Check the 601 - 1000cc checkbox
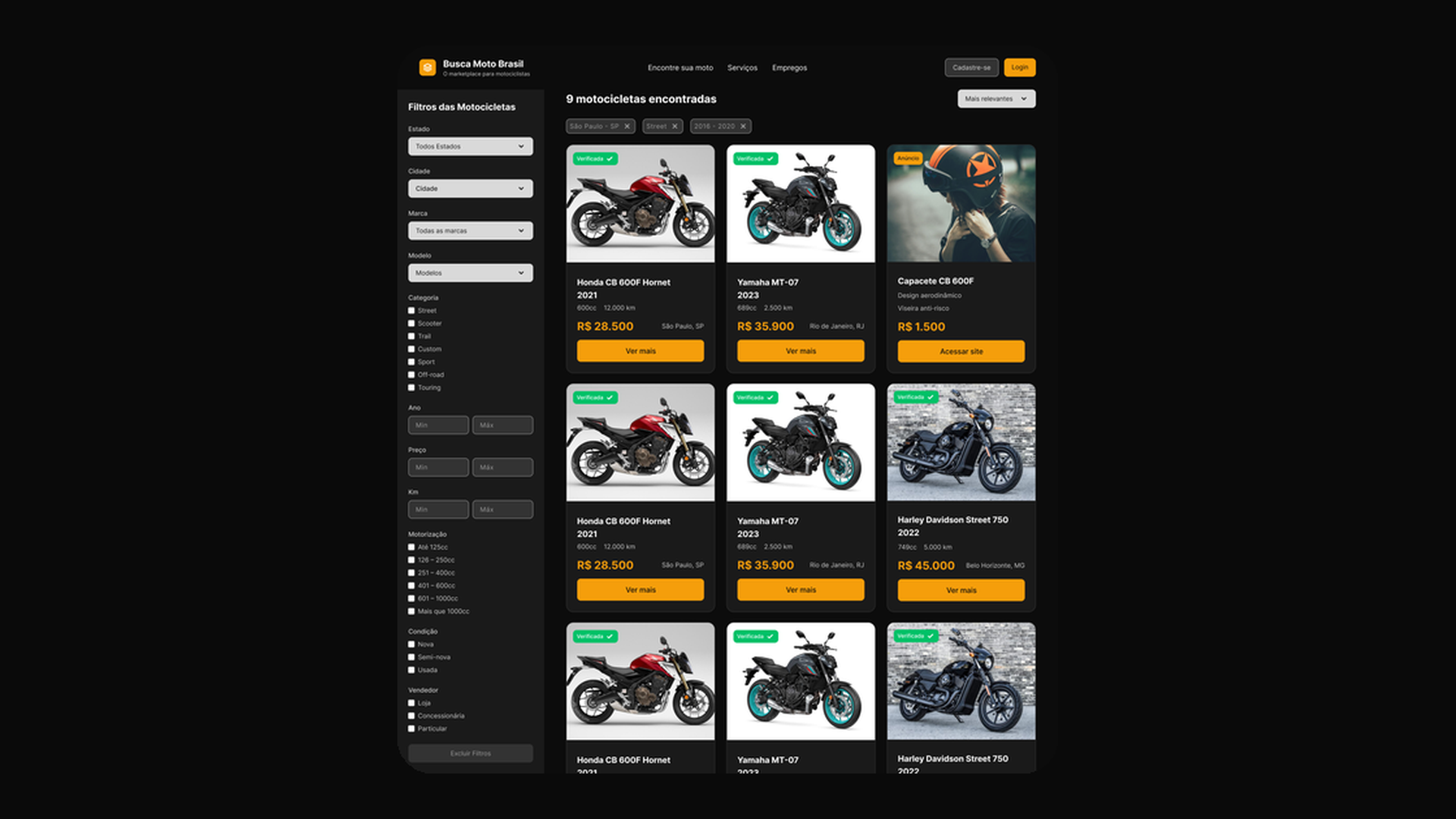 coord(412,599)
